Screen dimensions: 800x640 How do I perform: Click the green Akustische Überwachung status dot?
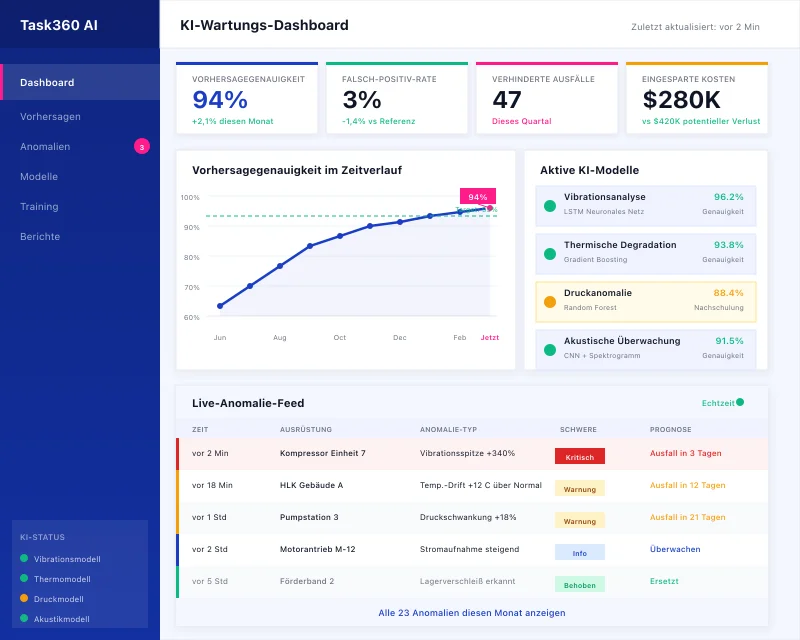(549, 348)
